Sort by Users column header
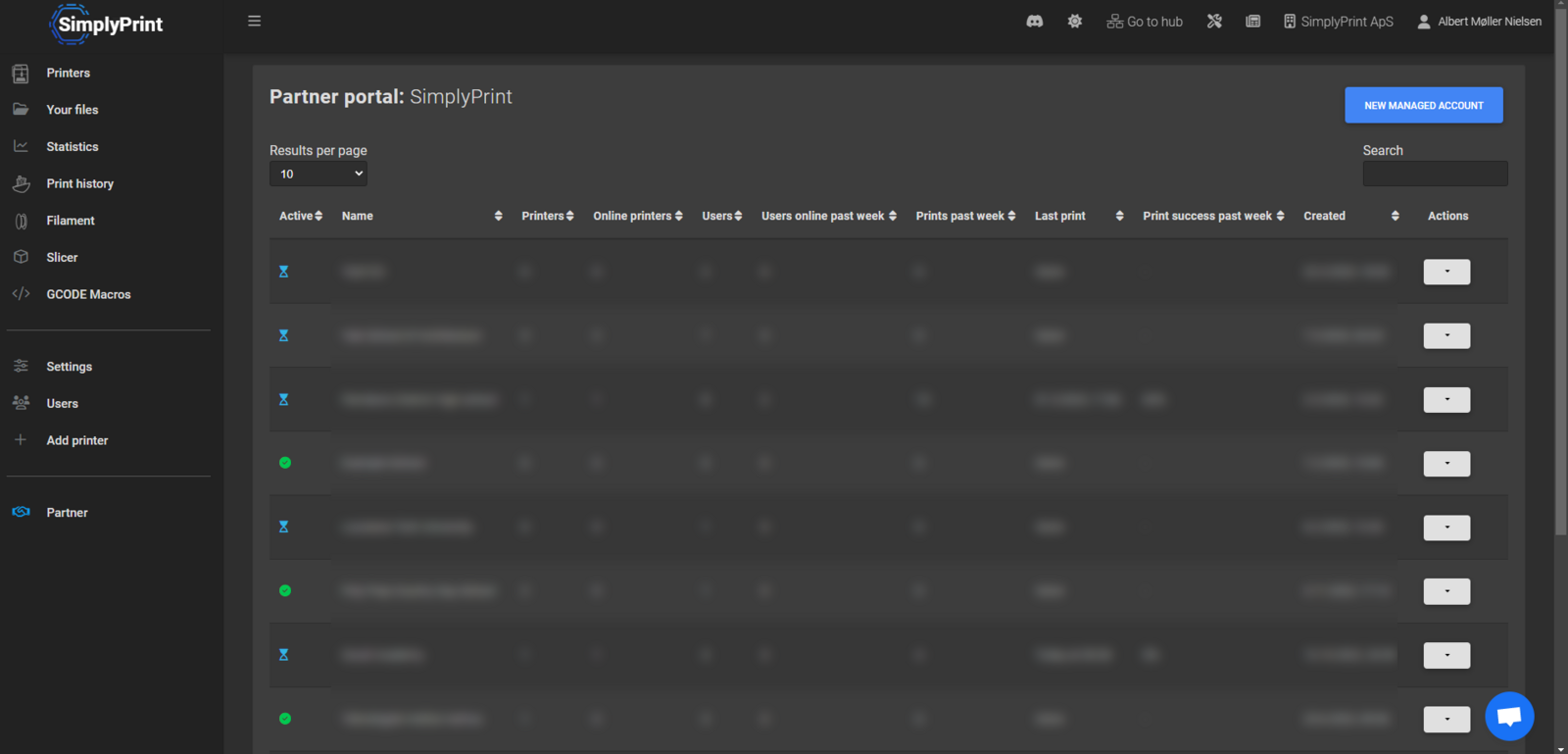 722,216
